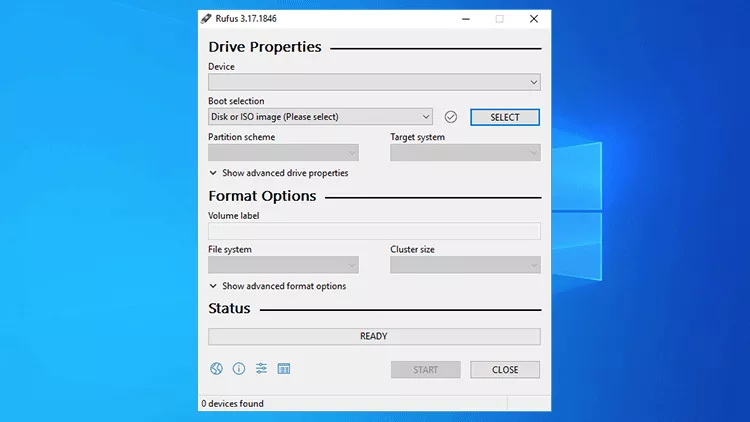
Task: Click the 'Cluster size' label
Action: tap(412, 249)
